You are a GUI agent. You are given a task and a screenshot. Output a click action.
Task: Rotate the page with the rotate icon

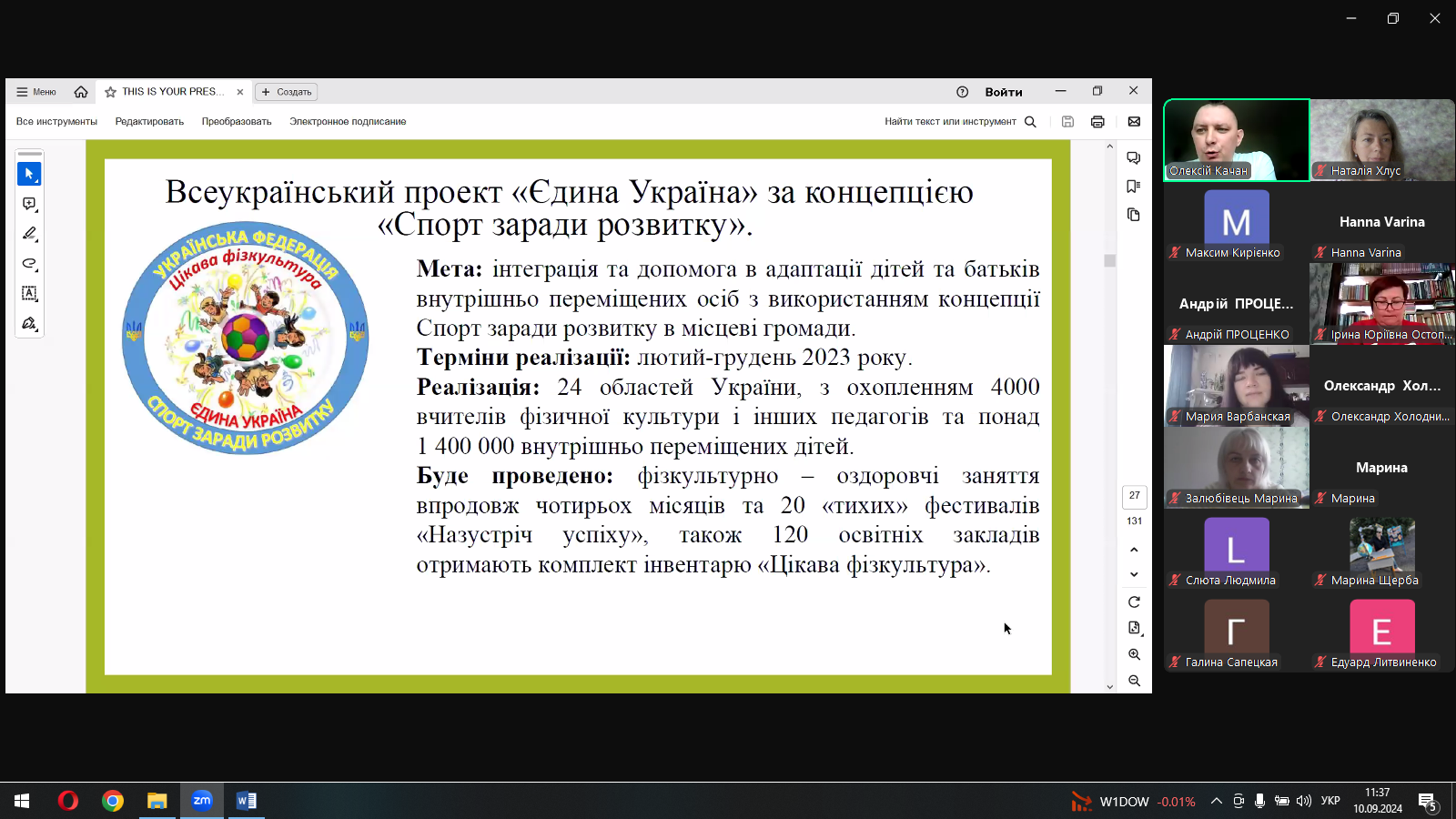tap(1134, 602)
